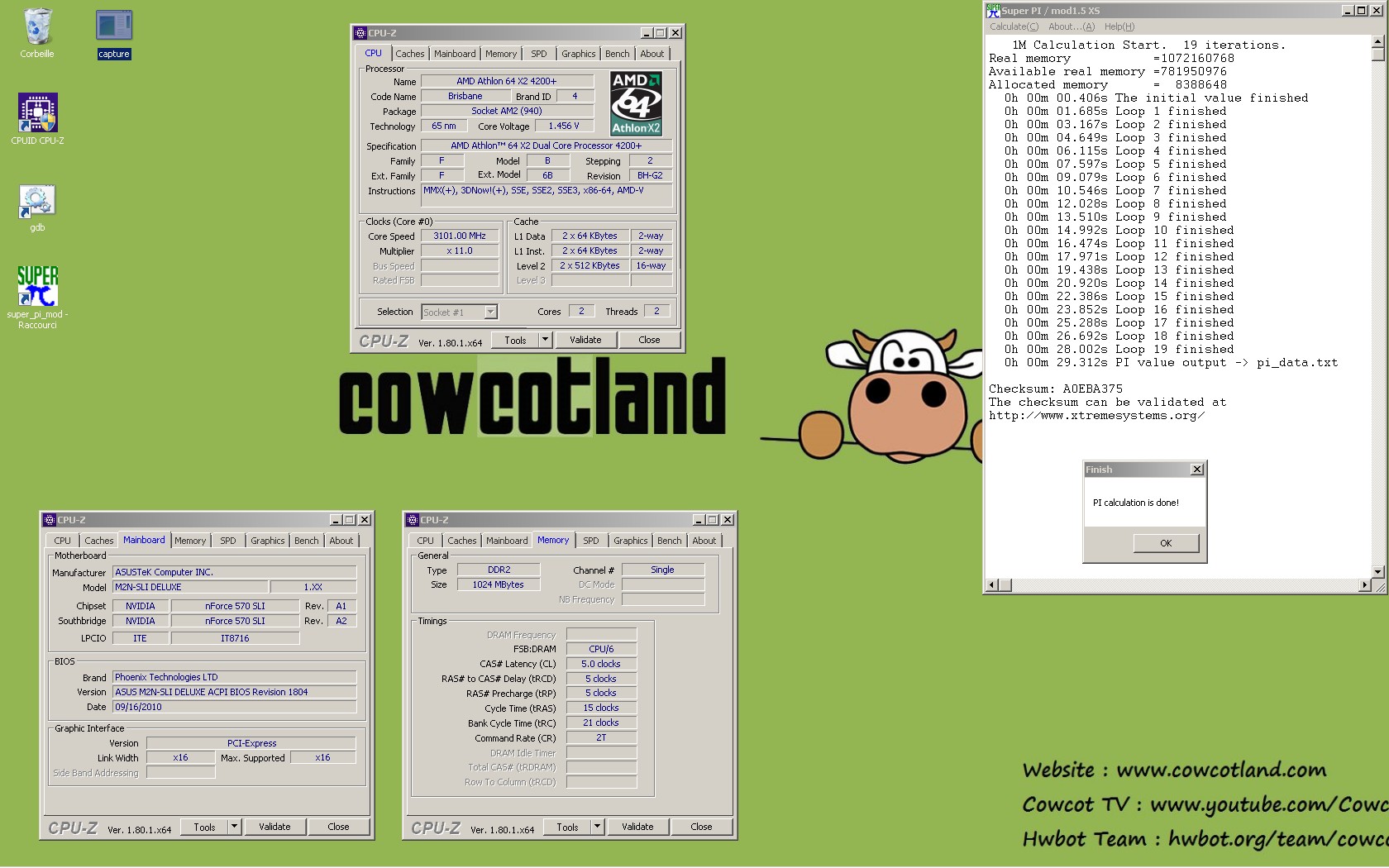Open the Calculate menu in Super PI
This screenshot has width=1389, height=868.
click(1014, 26)
